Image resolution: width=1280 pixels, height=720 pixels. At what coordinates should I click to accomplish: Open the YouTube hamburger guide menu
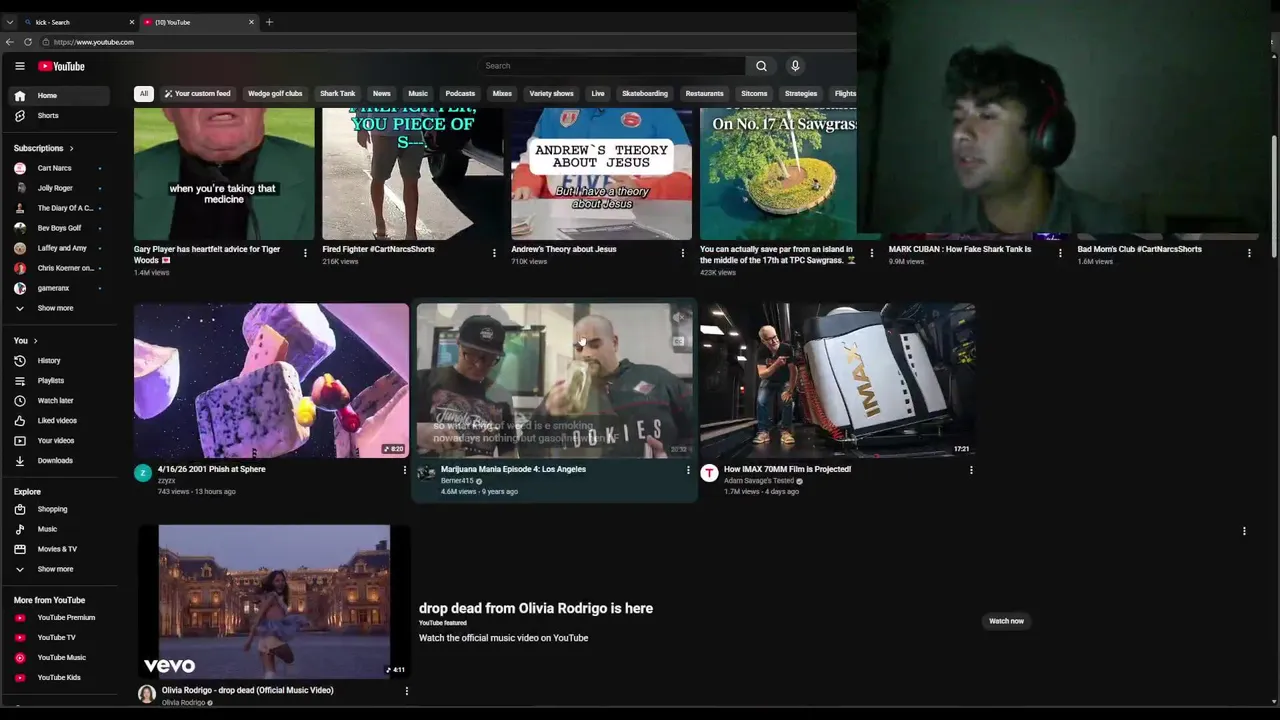click(19, 66)
